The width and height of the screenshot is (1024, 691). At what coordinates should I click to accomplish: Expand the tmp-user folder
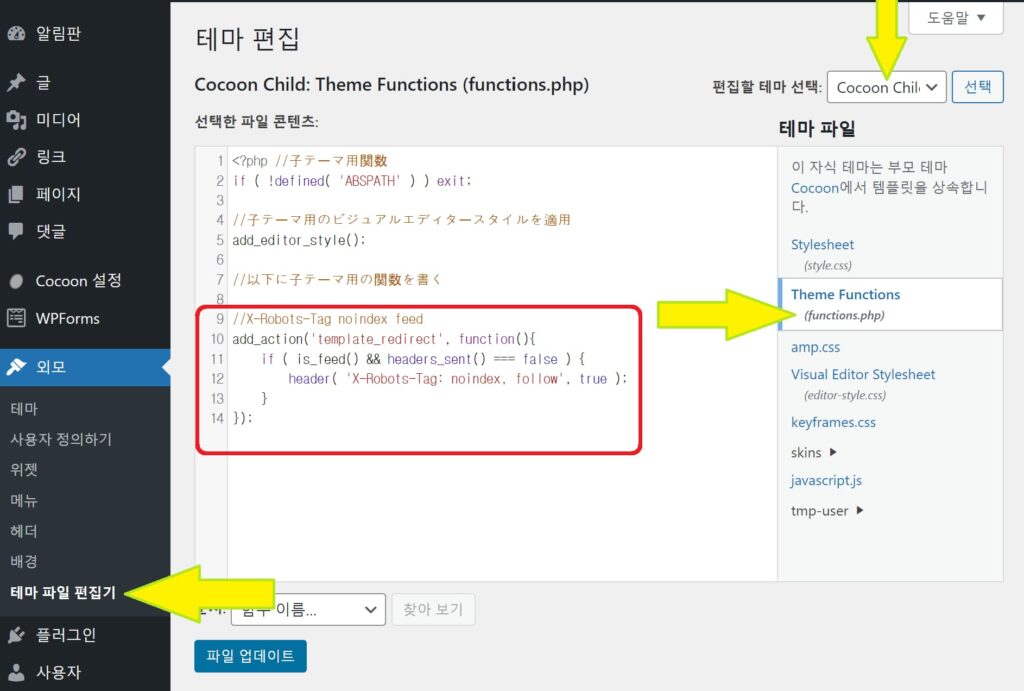point(827,511)
